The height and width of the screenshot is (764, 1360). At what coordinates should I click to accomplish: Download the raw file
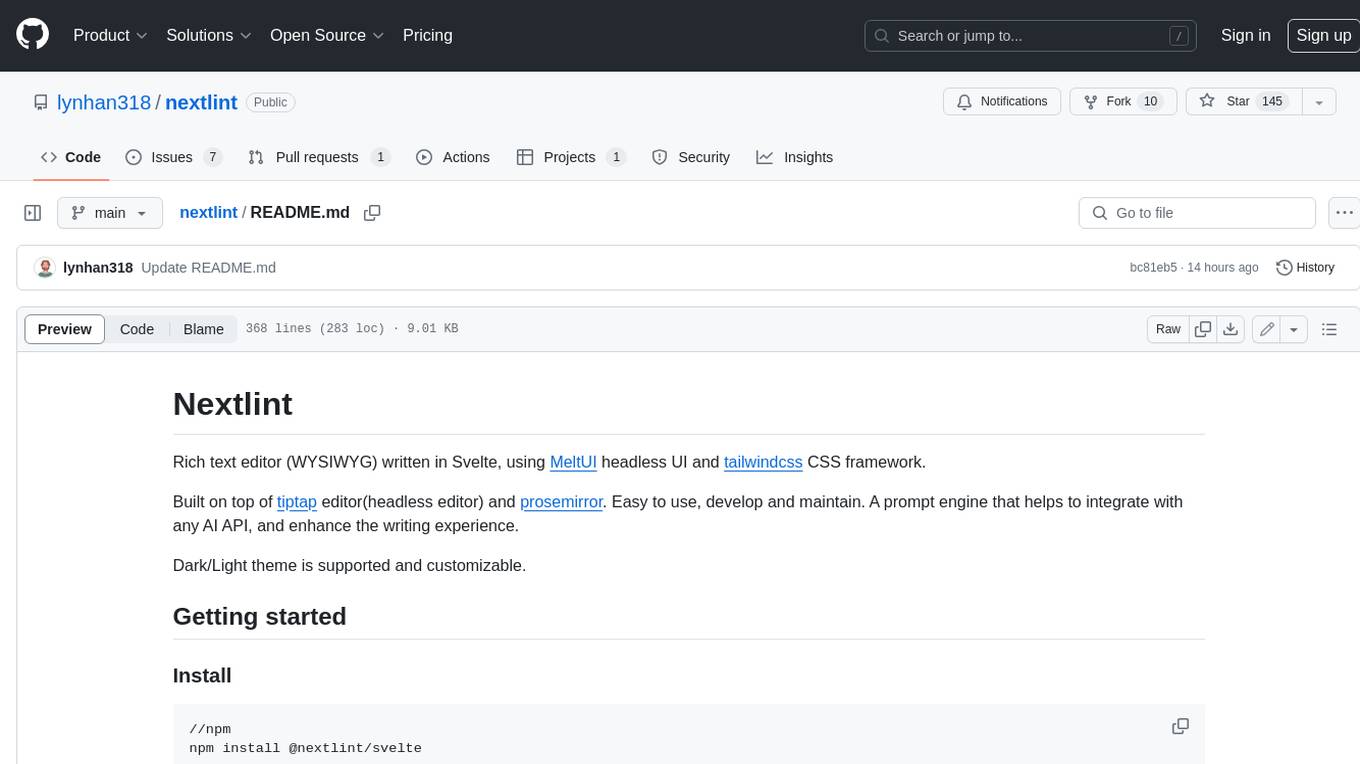coord(1231,329)
